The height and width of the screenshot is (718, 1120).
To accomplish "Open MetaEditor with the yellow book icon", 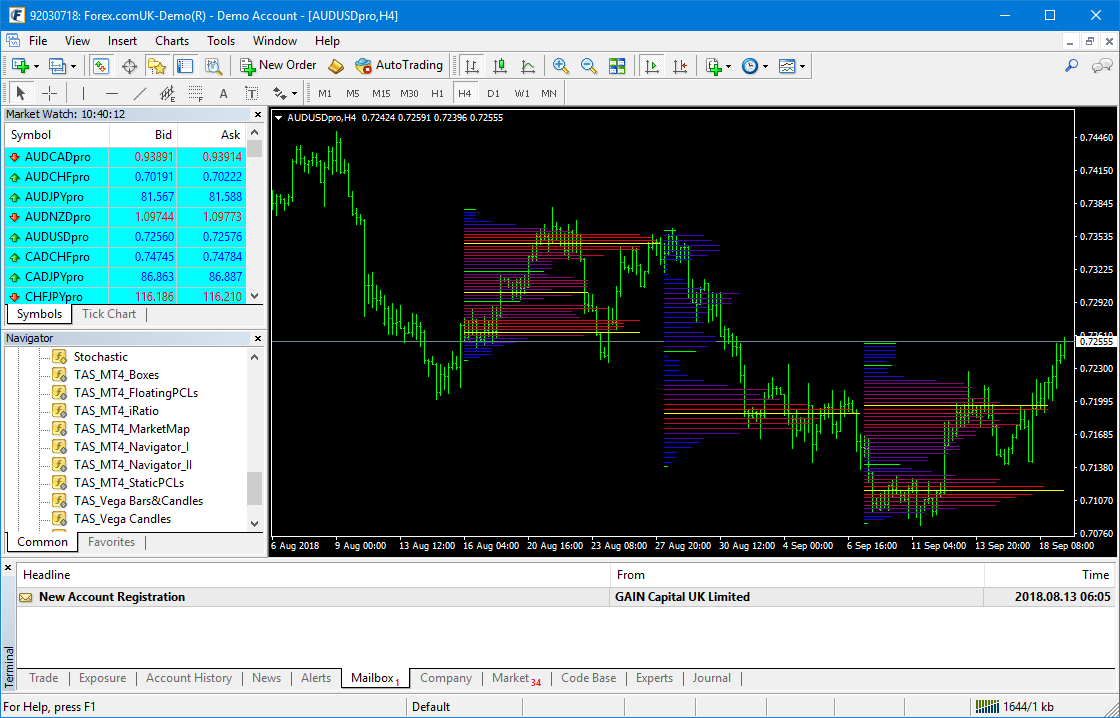I will (336, 66).
